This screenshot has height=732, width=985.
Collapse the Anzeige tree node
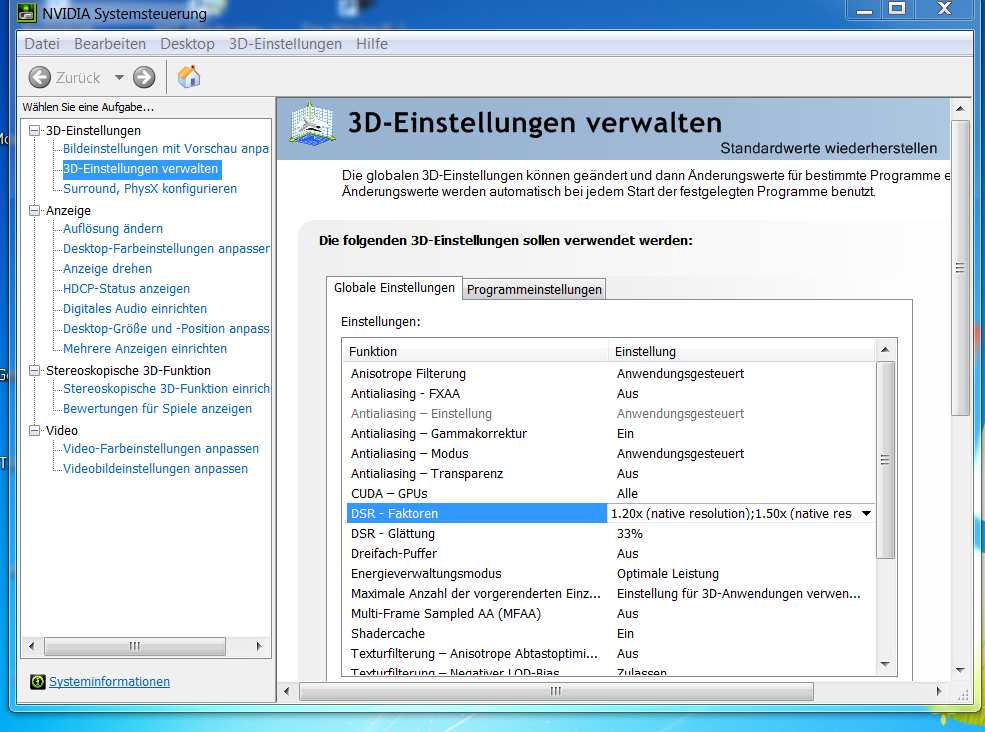(x=35, y=210)
